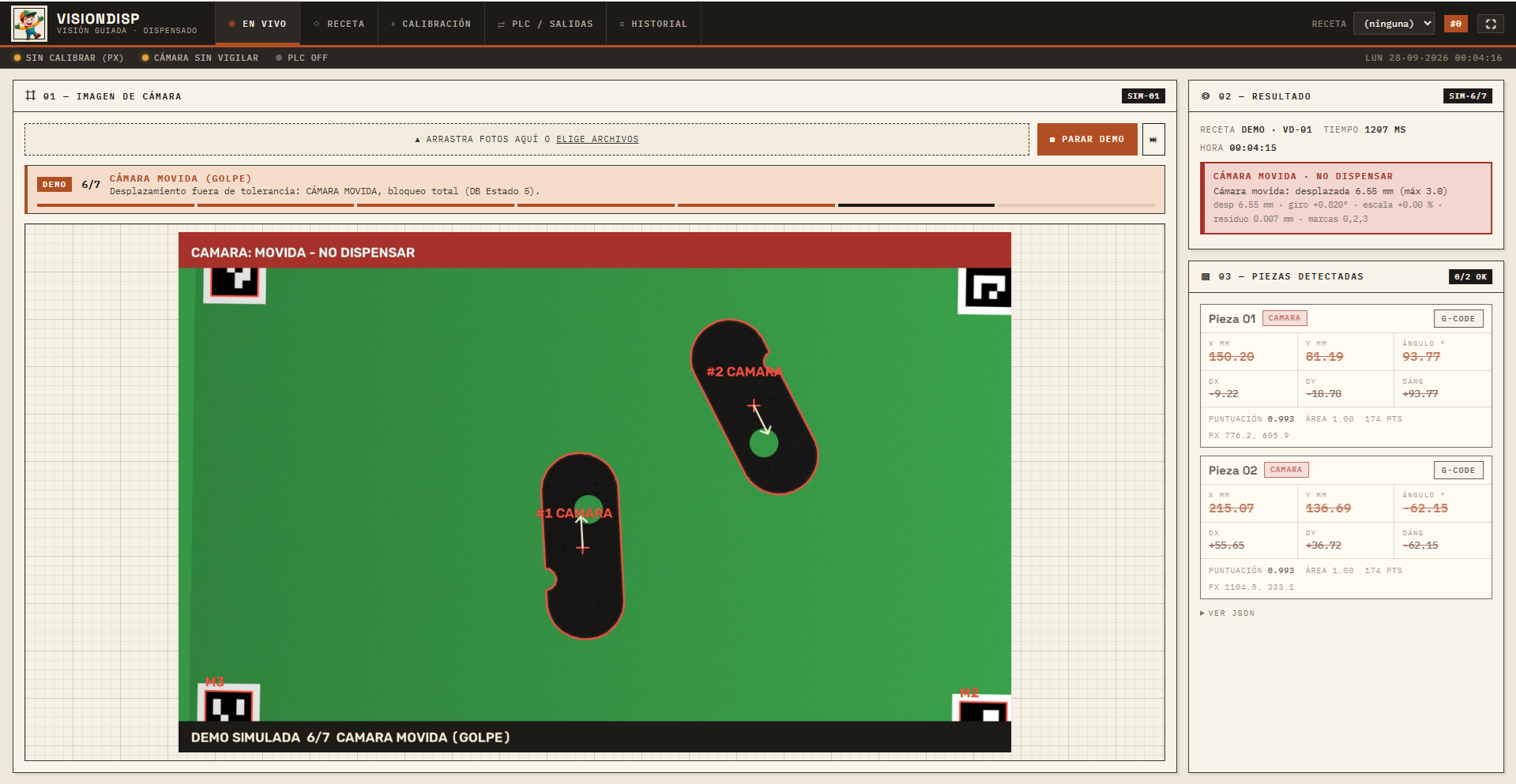
Task: Click the PLC OFF status indicator
Action: [x=302, y=58]
